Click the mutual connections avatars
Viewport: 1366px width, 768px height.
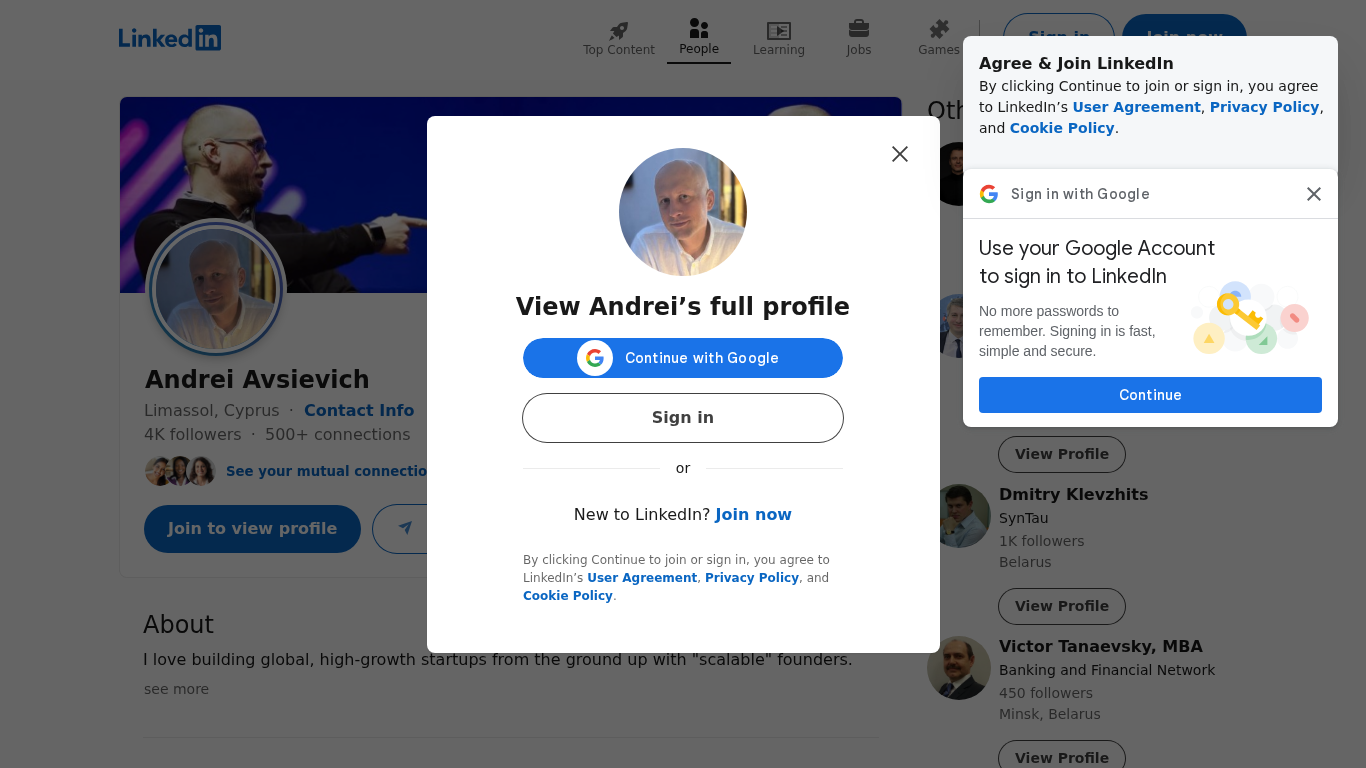180,471
